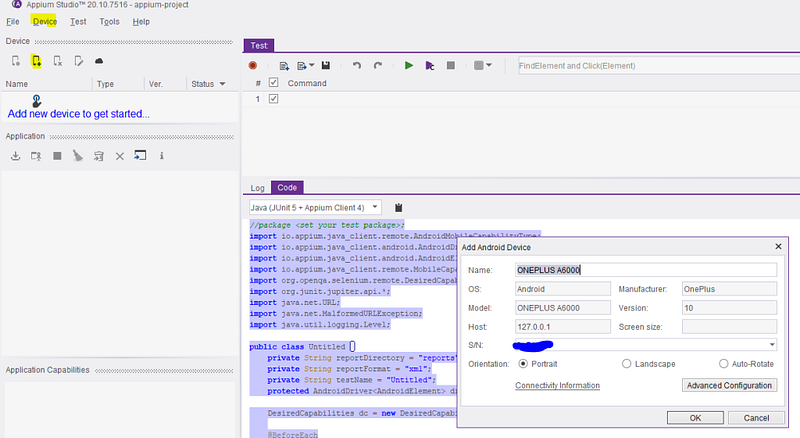This screenshot has width=800, height=438.
Task: Click the new test document icon with plus
Action: click(x=284, y=66)
